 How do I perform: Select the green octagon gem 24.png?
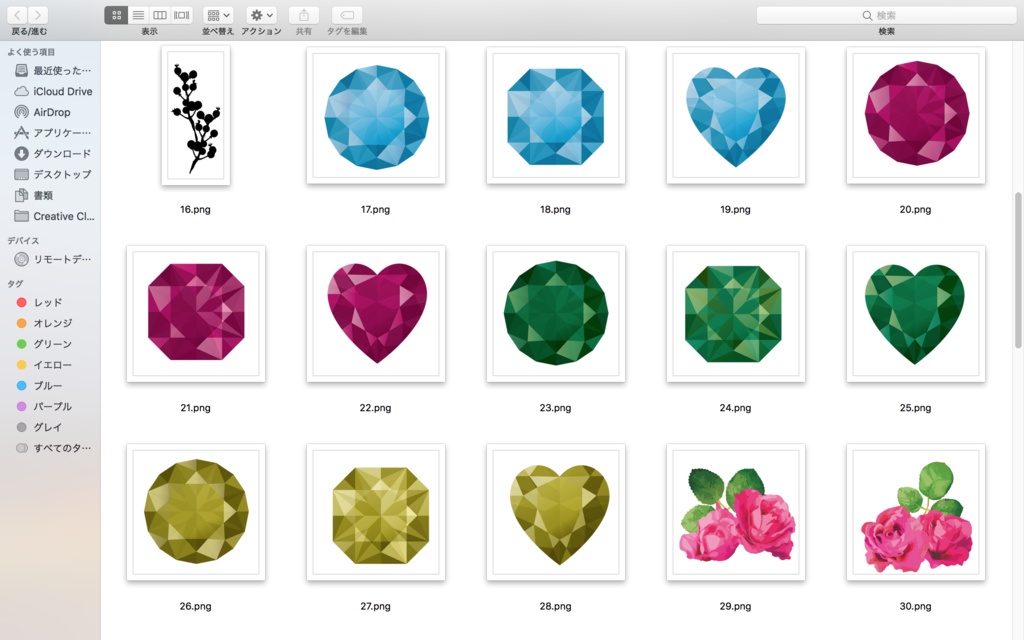pyautogui.click(x=735, y=313)
